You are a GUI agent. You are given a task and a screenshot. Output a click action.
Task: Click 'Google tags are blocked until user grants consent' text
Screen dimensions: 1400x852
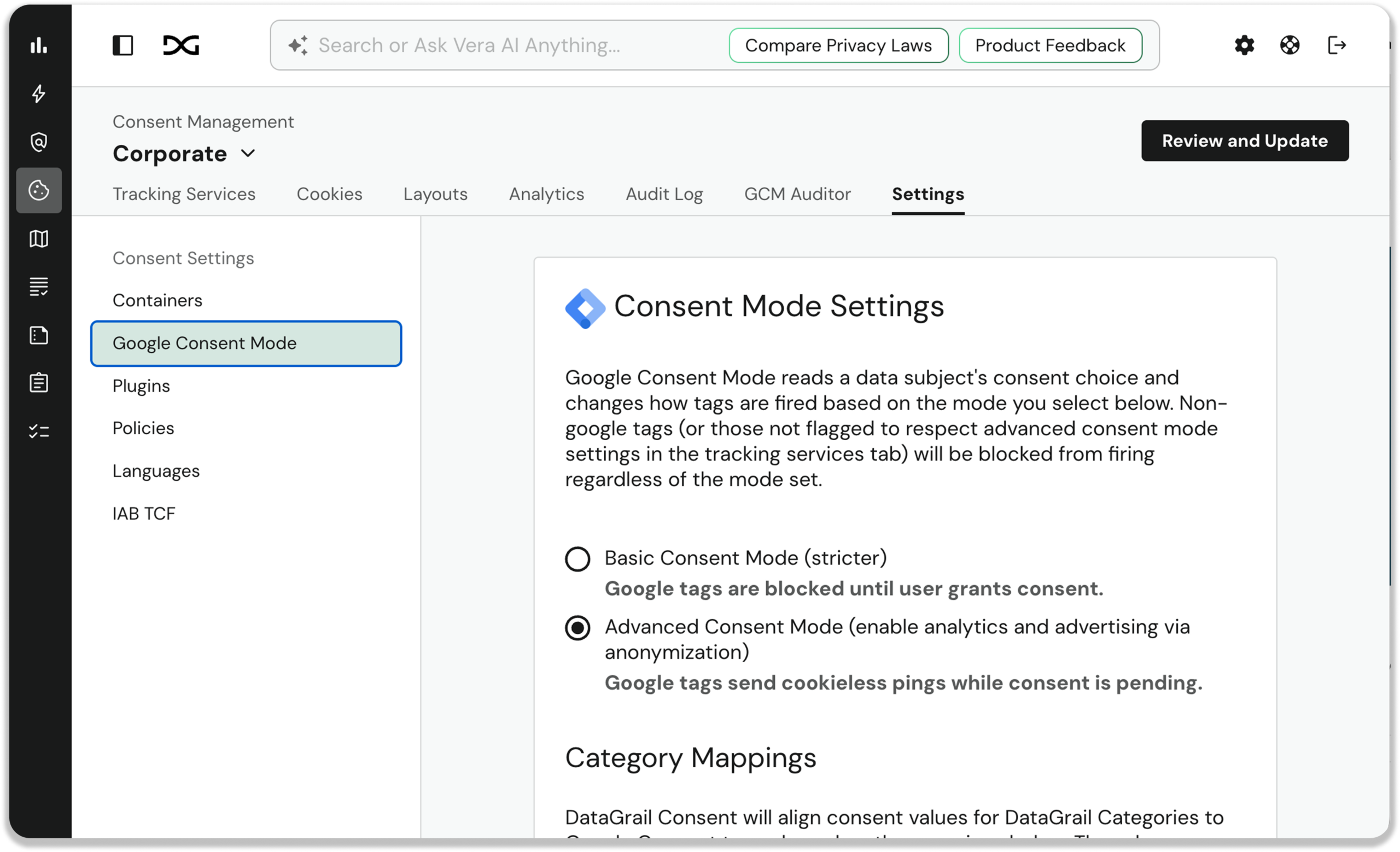[854, 589]
